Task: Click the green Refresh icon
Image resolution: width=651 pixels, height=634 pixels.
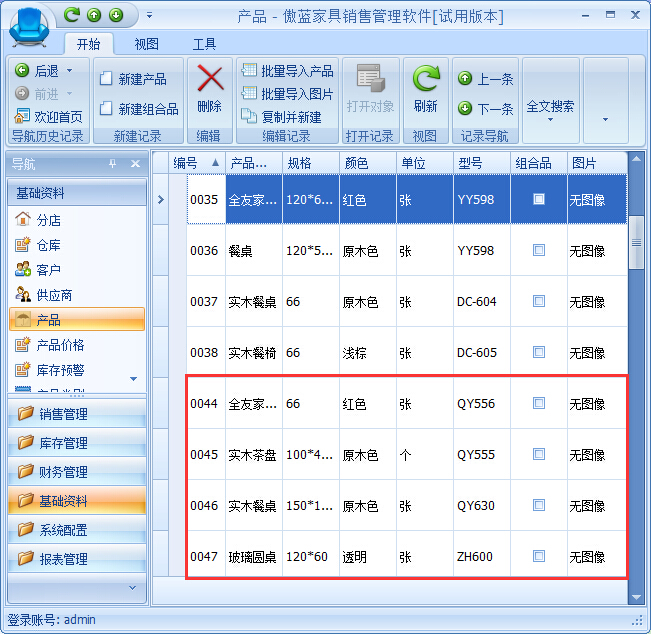Action: (x=426, y=80)
